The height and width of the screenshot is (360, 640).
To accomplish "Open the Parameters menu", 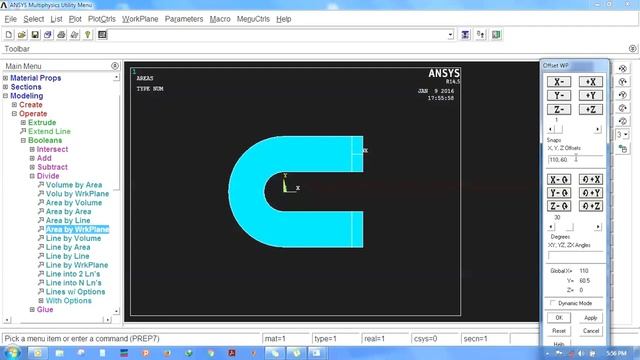I will 184,19.
